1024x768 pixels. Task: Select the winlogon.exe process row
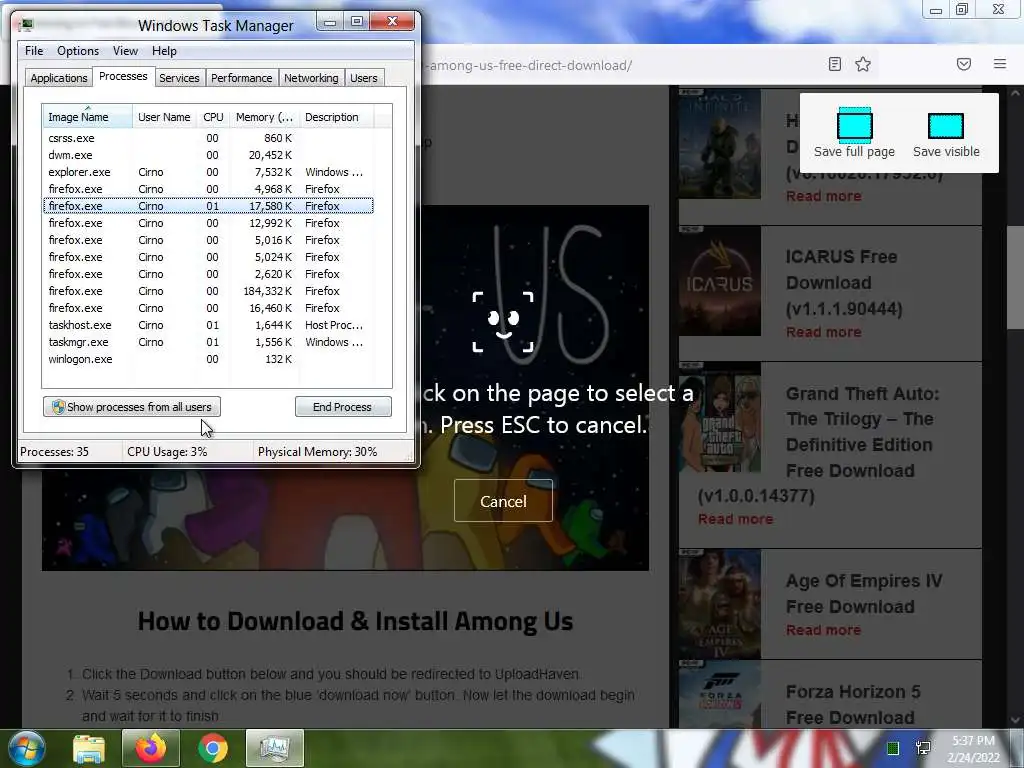point(208,359)
